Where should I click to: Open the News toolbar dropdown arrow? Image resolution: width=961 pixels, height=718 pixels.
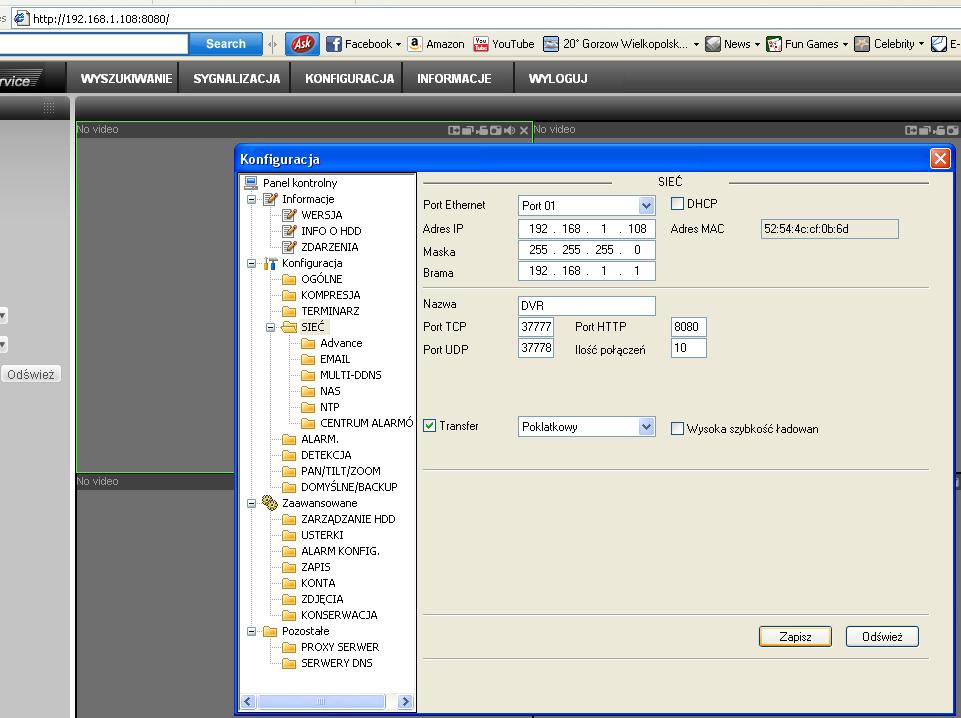pyautogui.click(x=757, y=45)
